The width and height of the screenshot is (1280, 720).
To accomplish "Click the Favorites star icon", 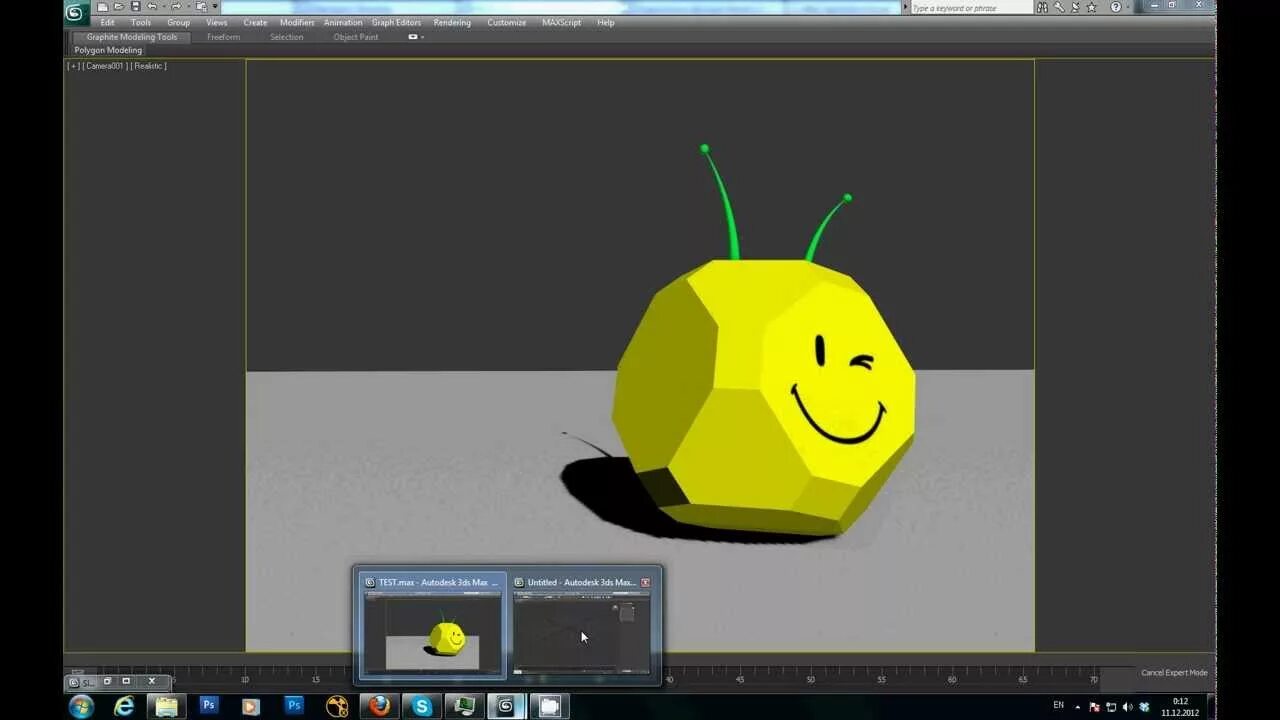I will [x=1091, y=7].
